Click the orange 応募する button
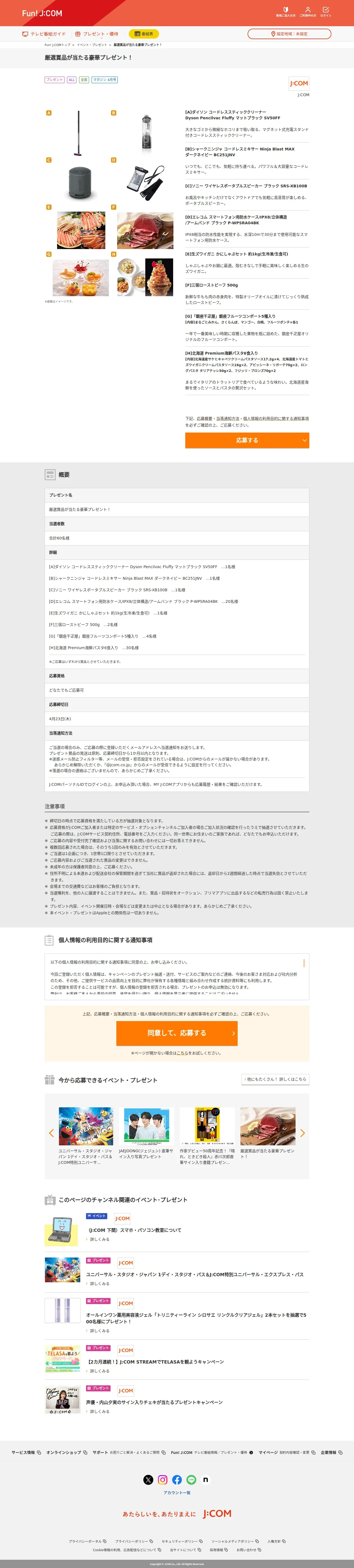354x1568 pixels. coord(247,440)
